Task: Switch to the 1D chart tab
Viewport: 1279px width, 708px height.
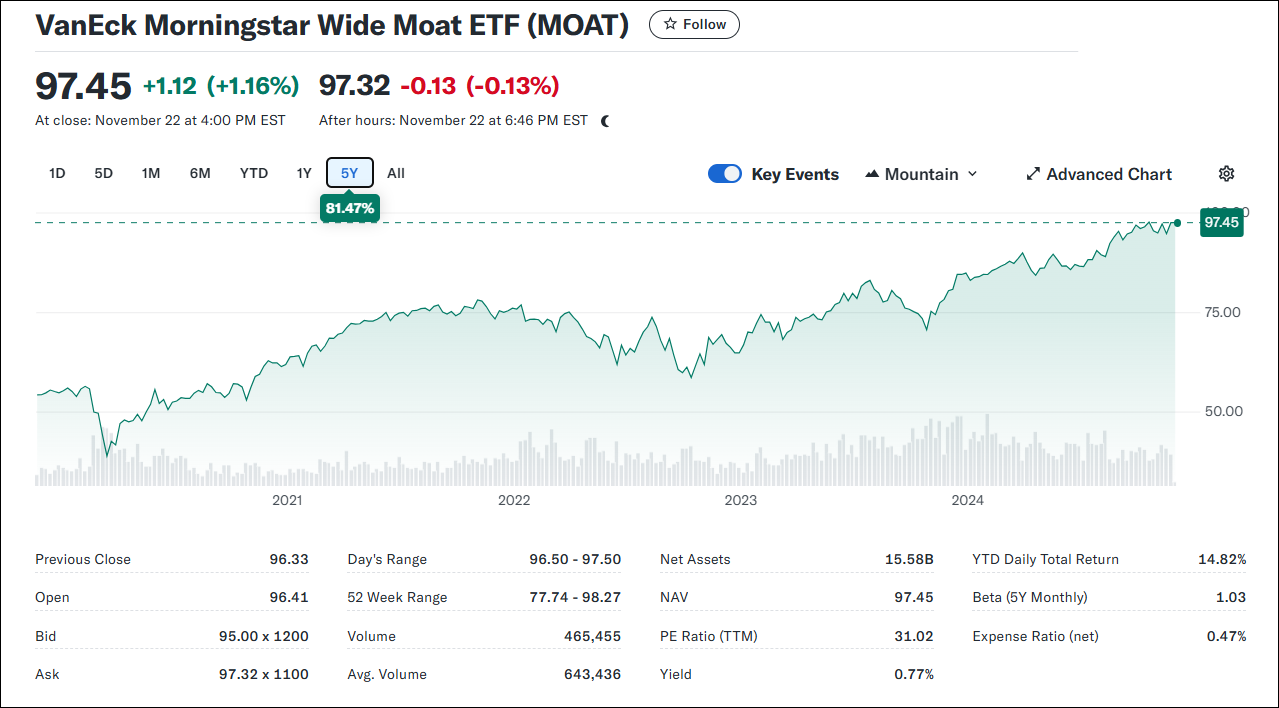Action: point(56,172)
